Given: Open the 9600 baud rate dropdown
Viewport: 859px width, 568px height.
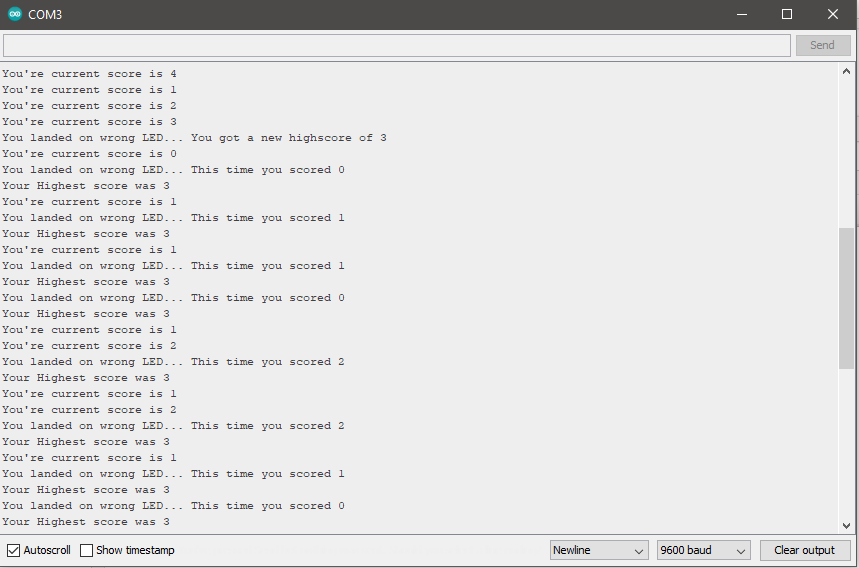Looking at the screenshot, I should pos(703,550).
